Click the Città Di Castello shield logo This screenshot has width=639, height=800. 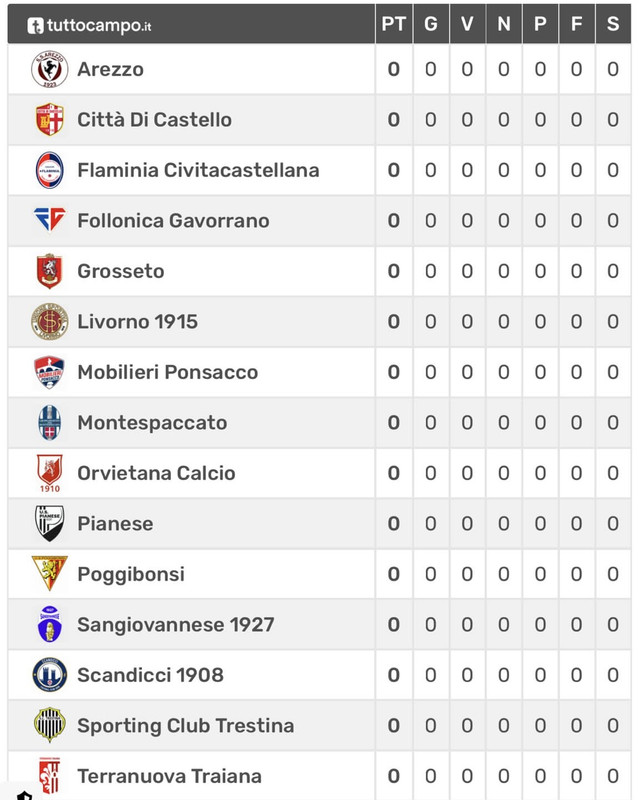coord(50,119)
